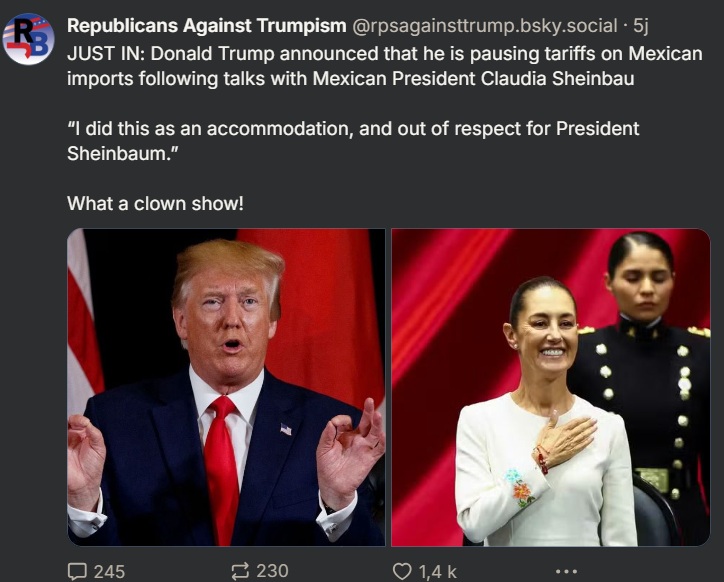Open the left photo of the man in red tie
This screenshot has height=582, width=724.
tap(226, 387)
